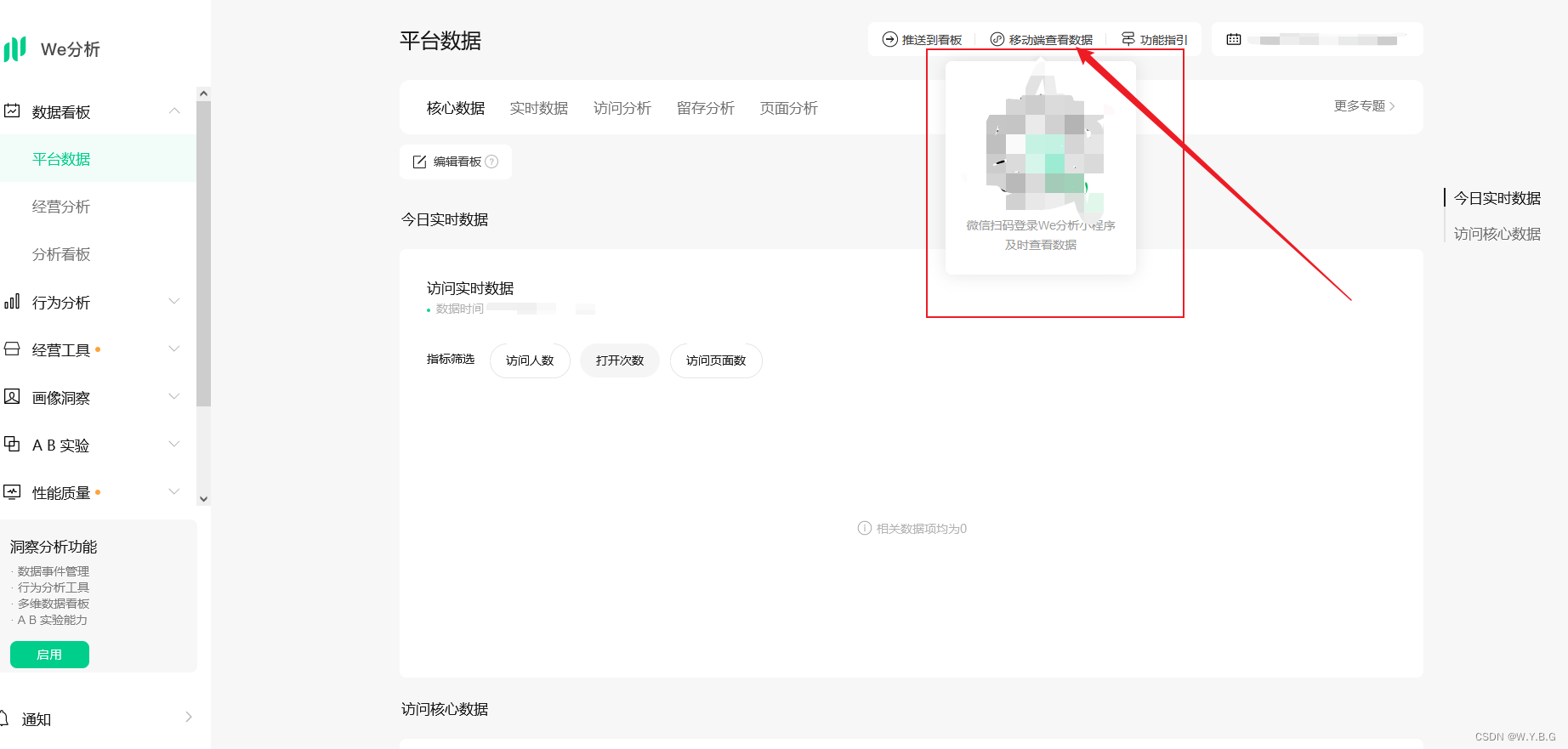Jump to 今日实时数据 anchor link
The height and width of the screenshot is (749, 1568).
pos(1497,198)
